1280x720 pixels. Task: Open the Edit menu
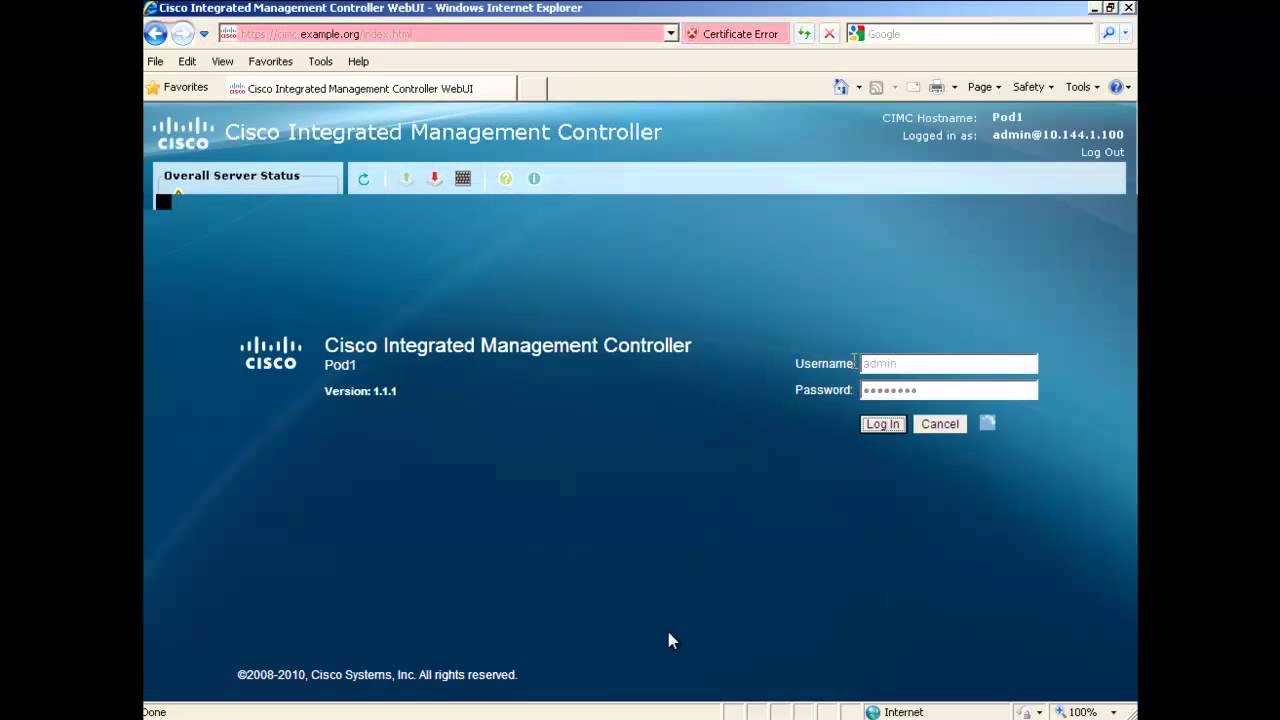click(x=187, y=61)
